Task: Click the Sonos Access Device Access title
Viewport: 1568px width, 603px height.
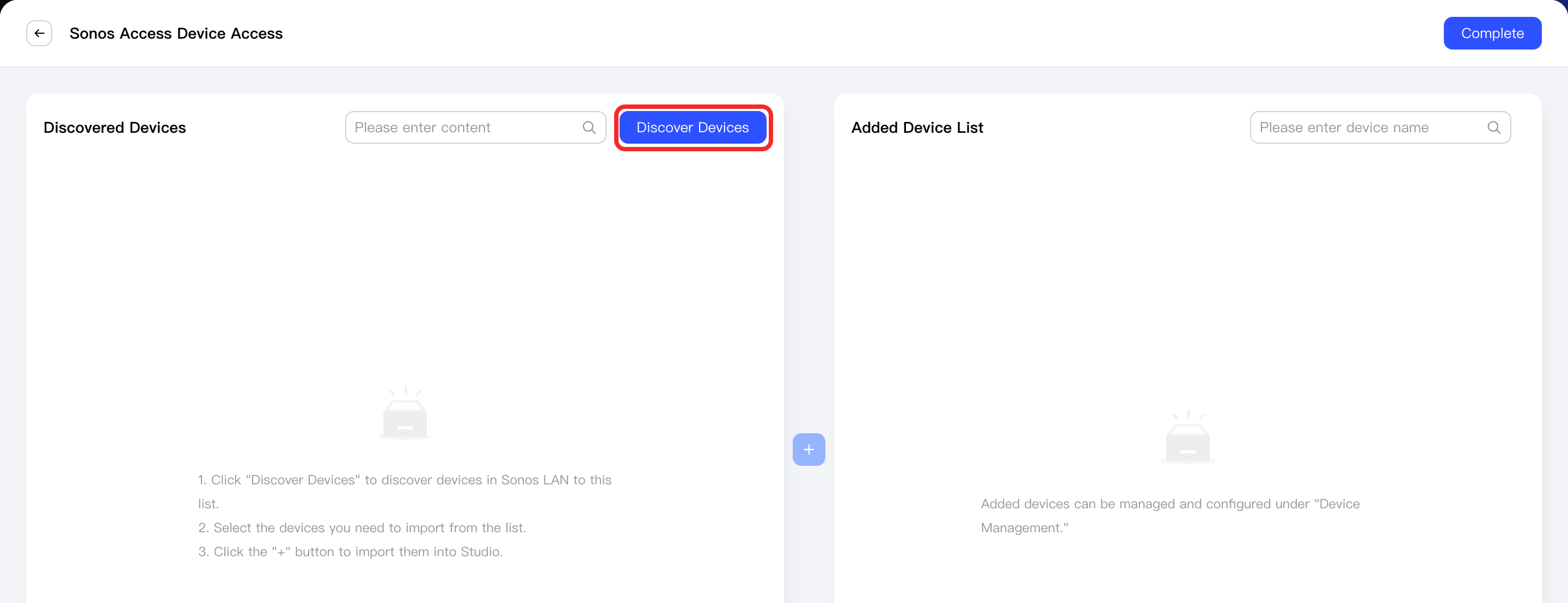Action: (x=176, y=33)
